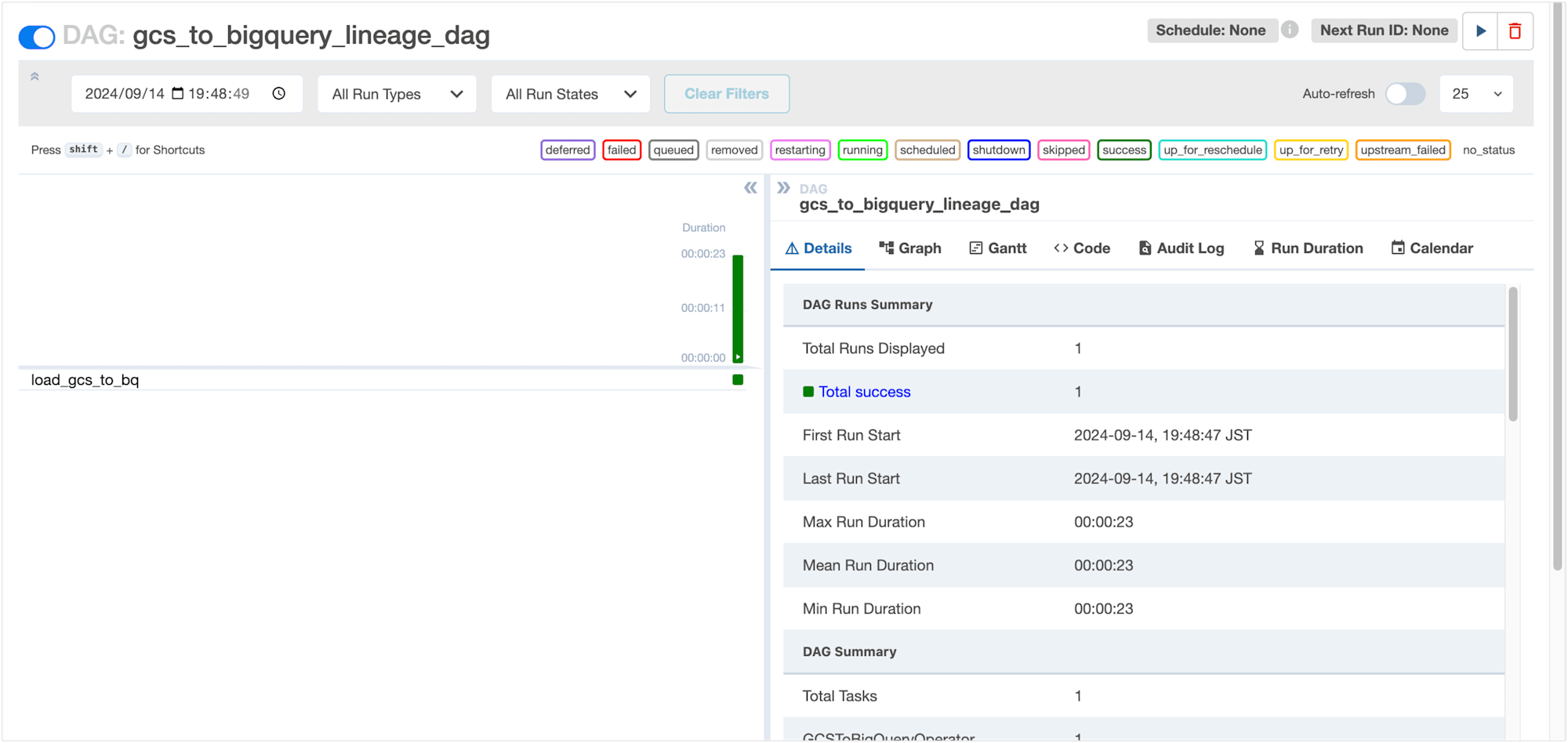Open All Run States dropdown
This screenshot has height=743, width=1568.
pos(570,94)
